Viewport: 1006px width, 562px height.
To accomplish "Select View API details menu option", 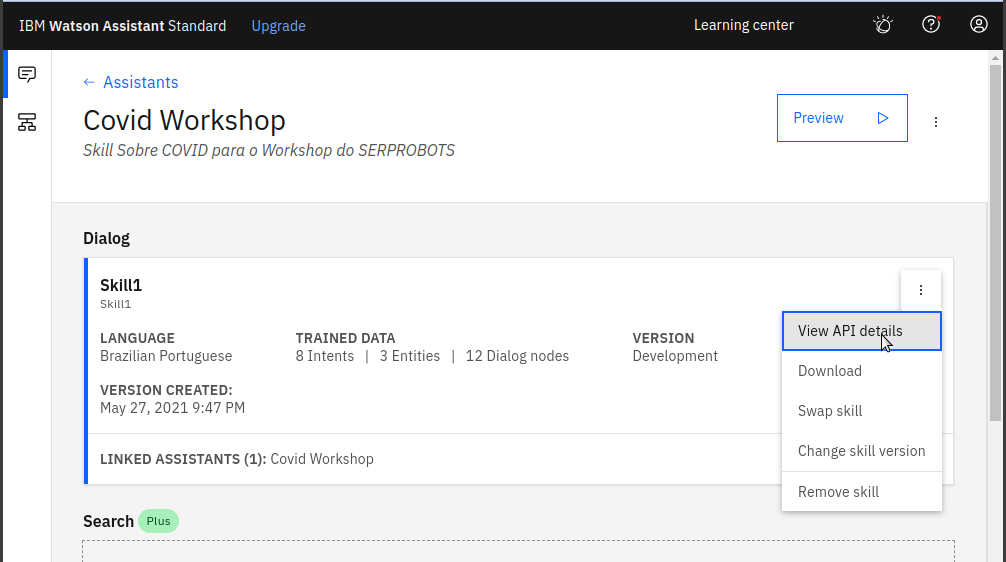I will point(862,331).
